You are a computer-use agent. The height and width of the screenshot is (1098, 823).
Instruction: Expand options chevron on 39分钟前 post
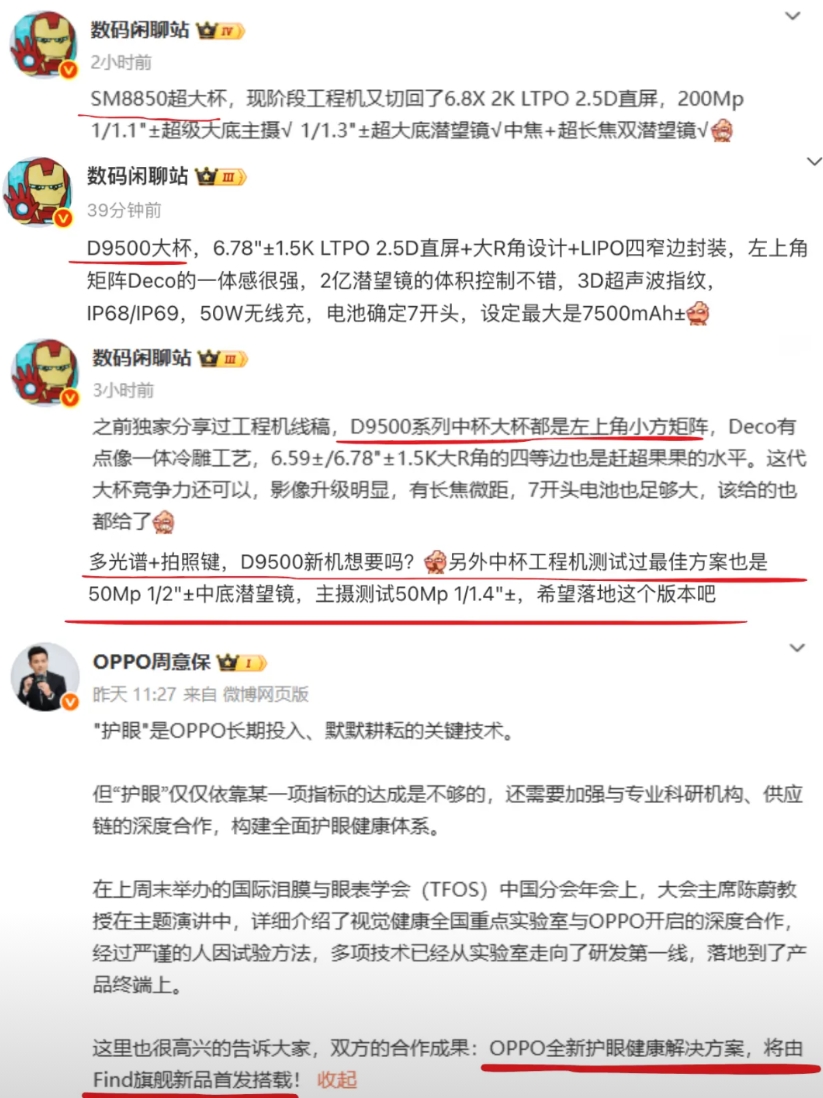coord(813,162)
